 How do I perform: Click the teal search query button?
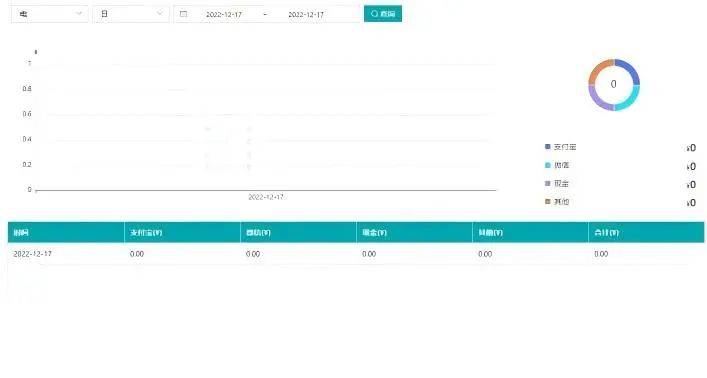(x=383, y=14)
